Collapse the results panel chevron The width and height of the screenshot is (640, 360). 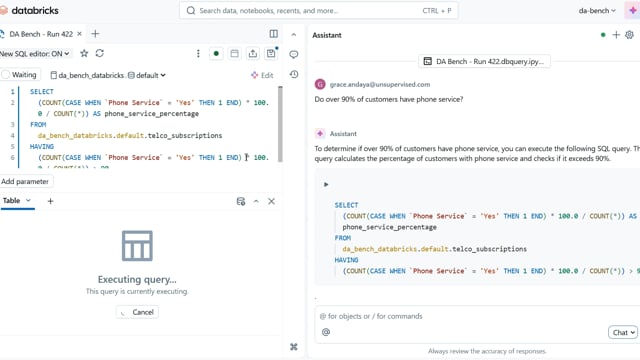(x=256, y=201)
